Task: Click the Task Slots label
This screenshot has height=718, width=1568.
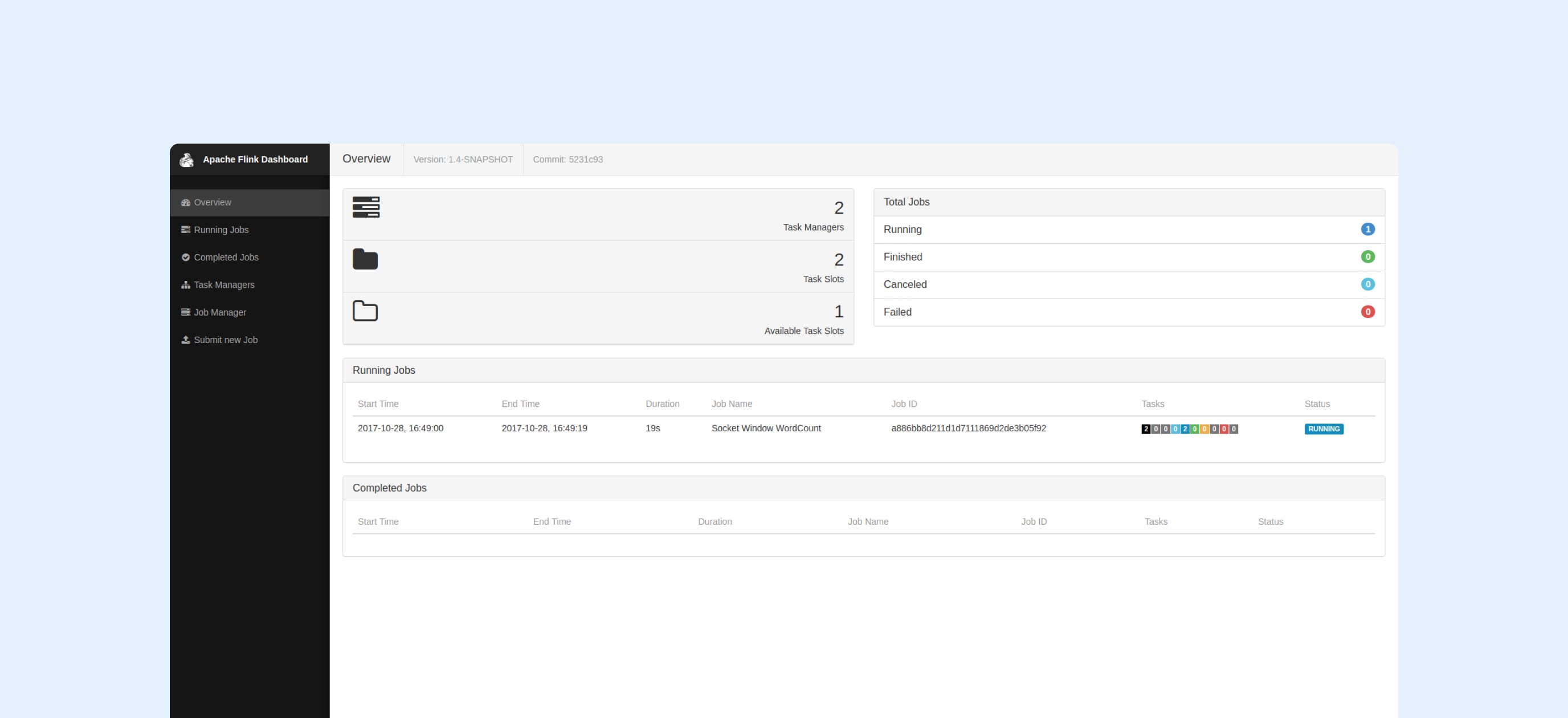Action: 823,279
